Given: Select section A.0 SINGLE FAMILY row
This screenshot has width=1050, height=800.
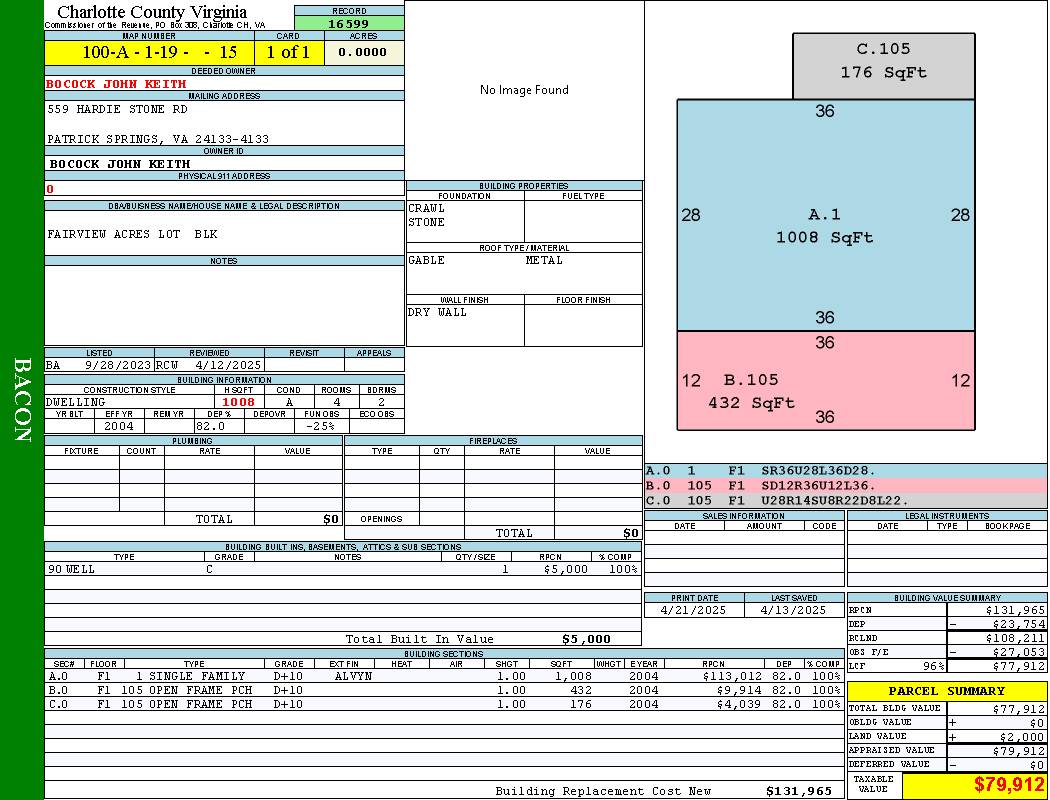Looking at the screenshot, I should pos(444,676).
